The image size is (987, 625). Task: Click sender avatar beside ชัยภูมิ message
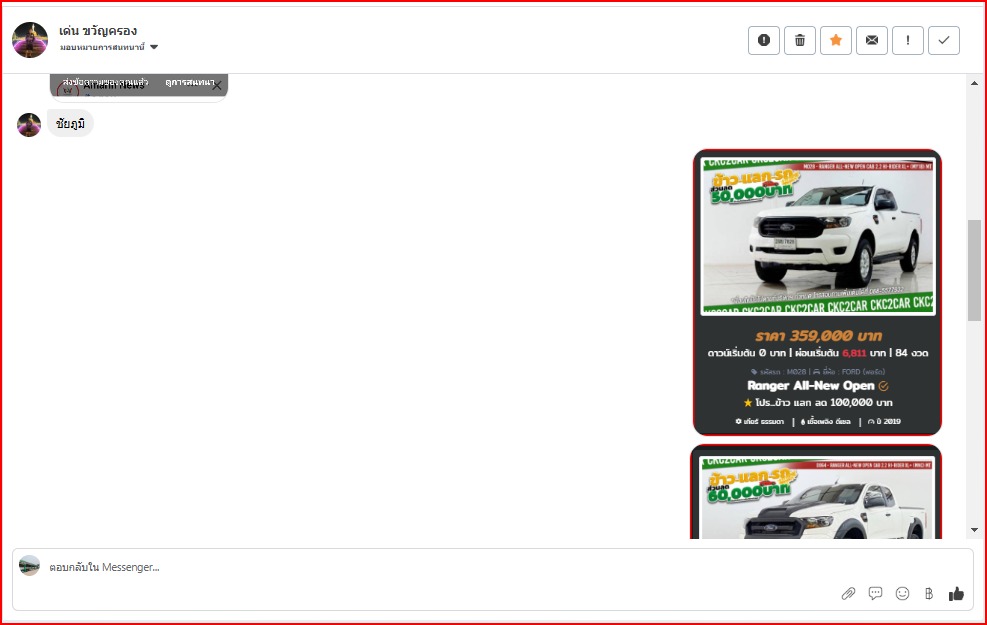point(29,125)
